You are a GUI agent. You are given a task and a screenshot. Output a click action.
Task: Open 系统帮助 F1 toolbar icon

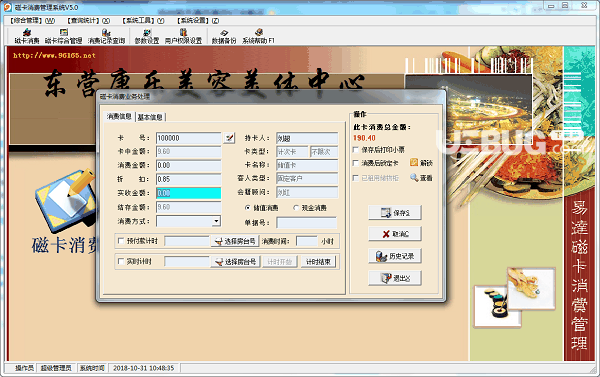click(x=259, y=36)
